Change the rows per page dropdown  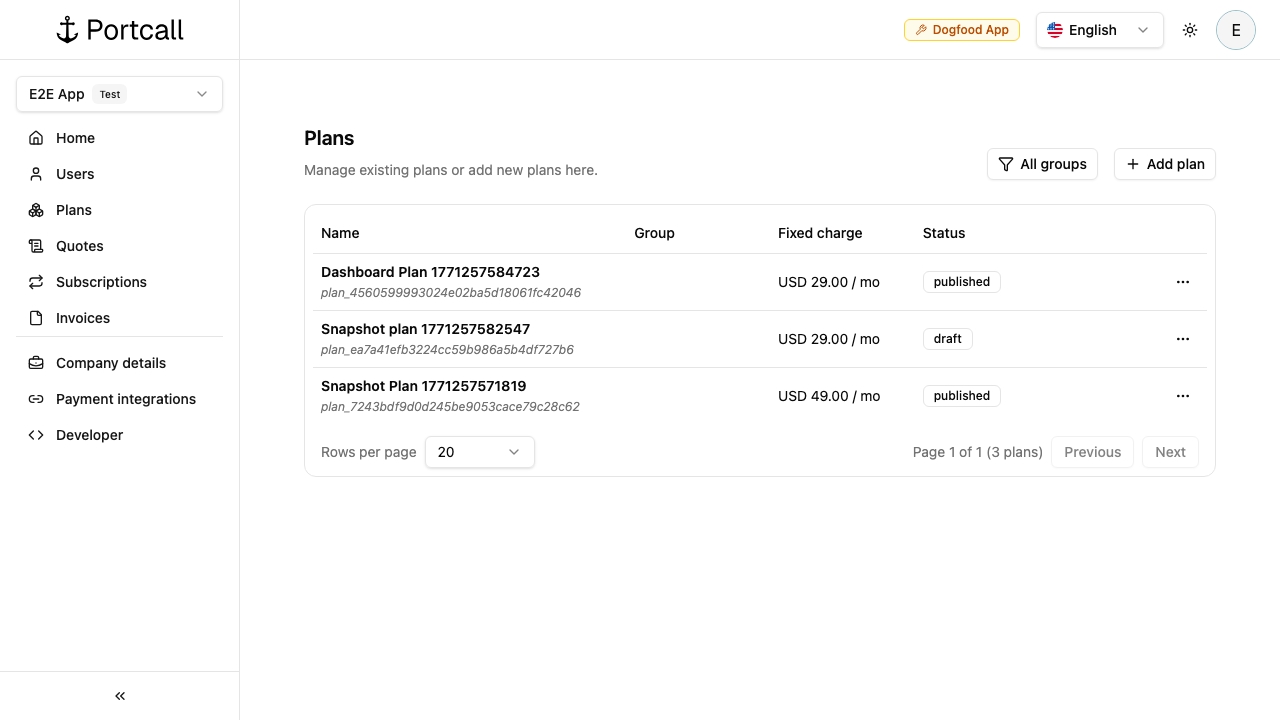pyautogui.click(x=479, y=452)
